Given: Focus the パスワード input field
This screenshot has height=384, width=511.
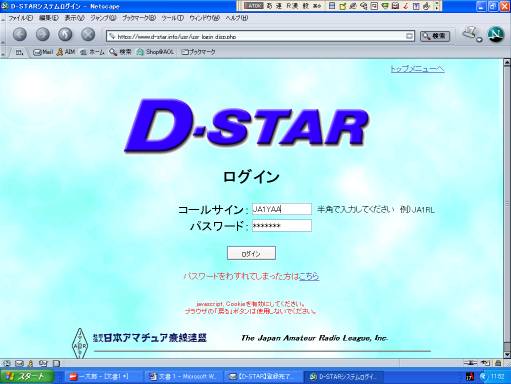Looking at the screenshot, I should (282, 226).
